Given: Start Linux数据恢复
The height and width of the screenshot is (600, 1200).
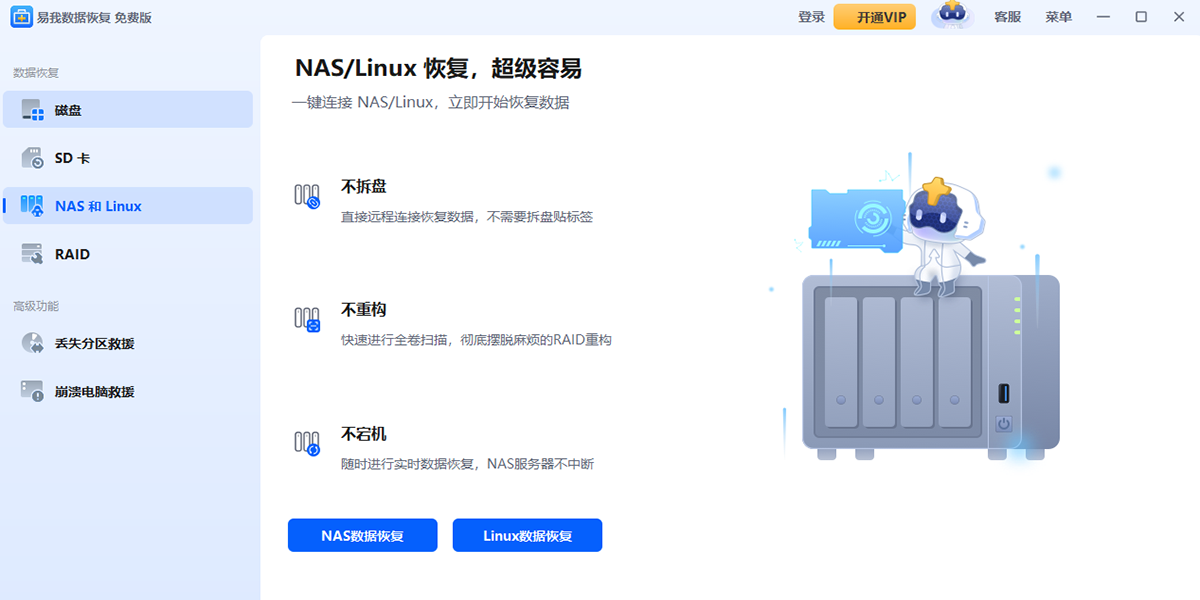Looking at the screenshot, I should pos(527,535).
